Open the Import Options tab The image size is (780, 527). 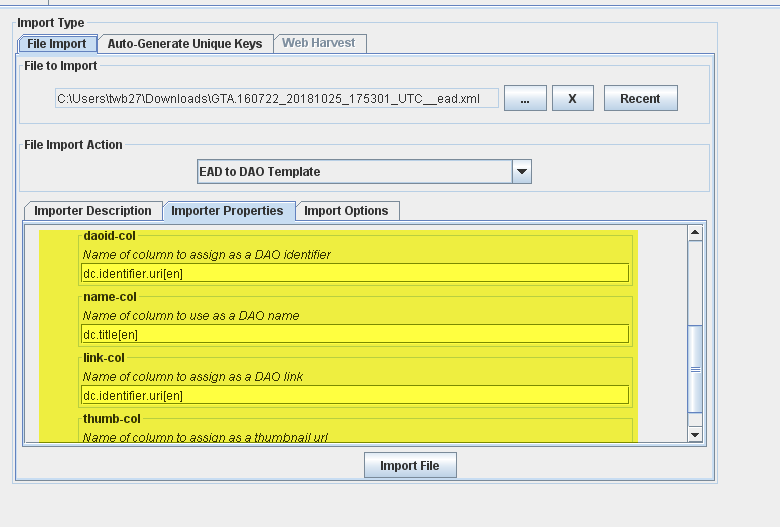click(x=346, y=211)
